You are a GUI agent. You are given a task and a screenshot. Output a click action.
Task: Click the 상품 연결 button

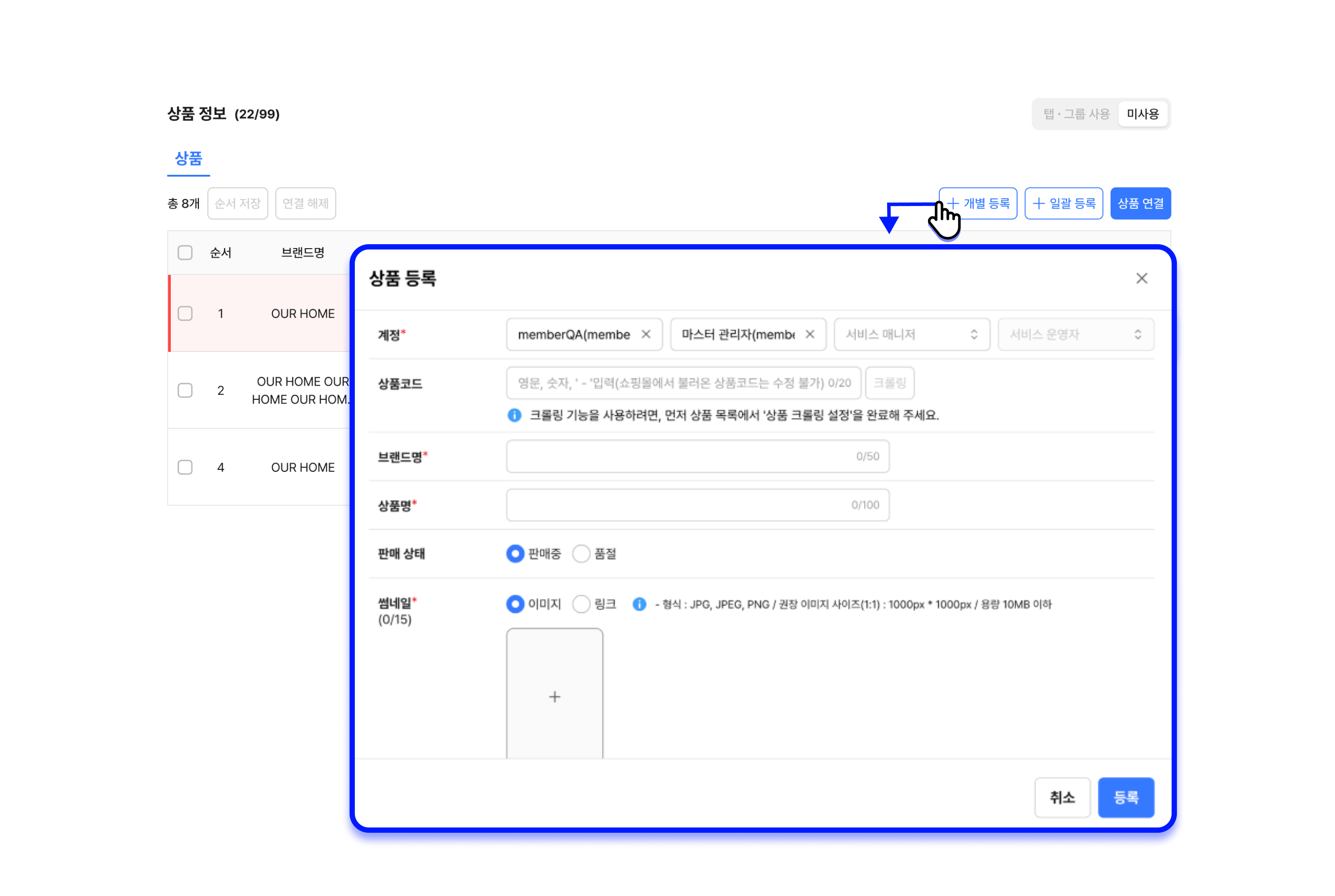click(x=1140, y=203)
